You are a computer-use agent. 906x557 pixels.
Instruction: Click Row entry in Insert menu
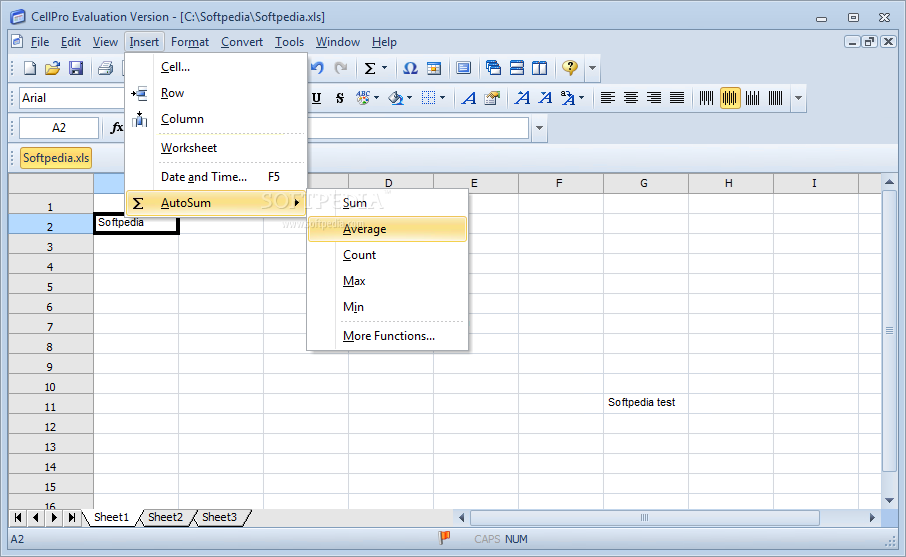tap(216, 93)
